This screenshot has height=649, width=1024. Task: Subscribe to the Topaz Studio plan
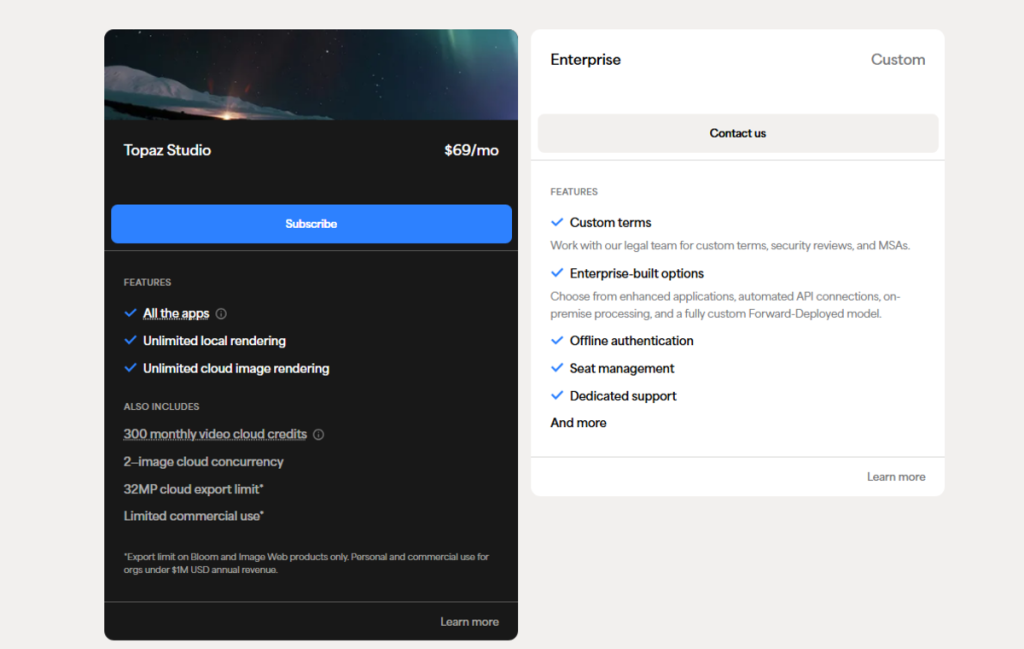click(x=312, y=224)
